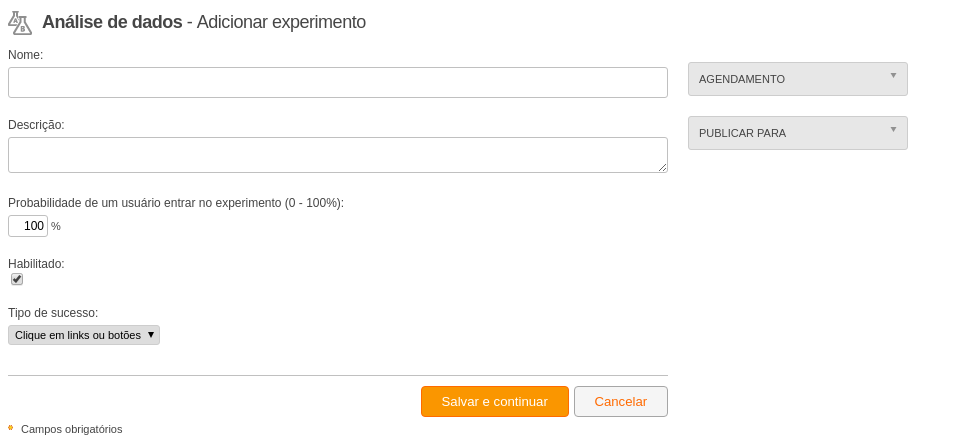
Task: Expand the PUBLICAR PARA section
Action: coord(798,133)
